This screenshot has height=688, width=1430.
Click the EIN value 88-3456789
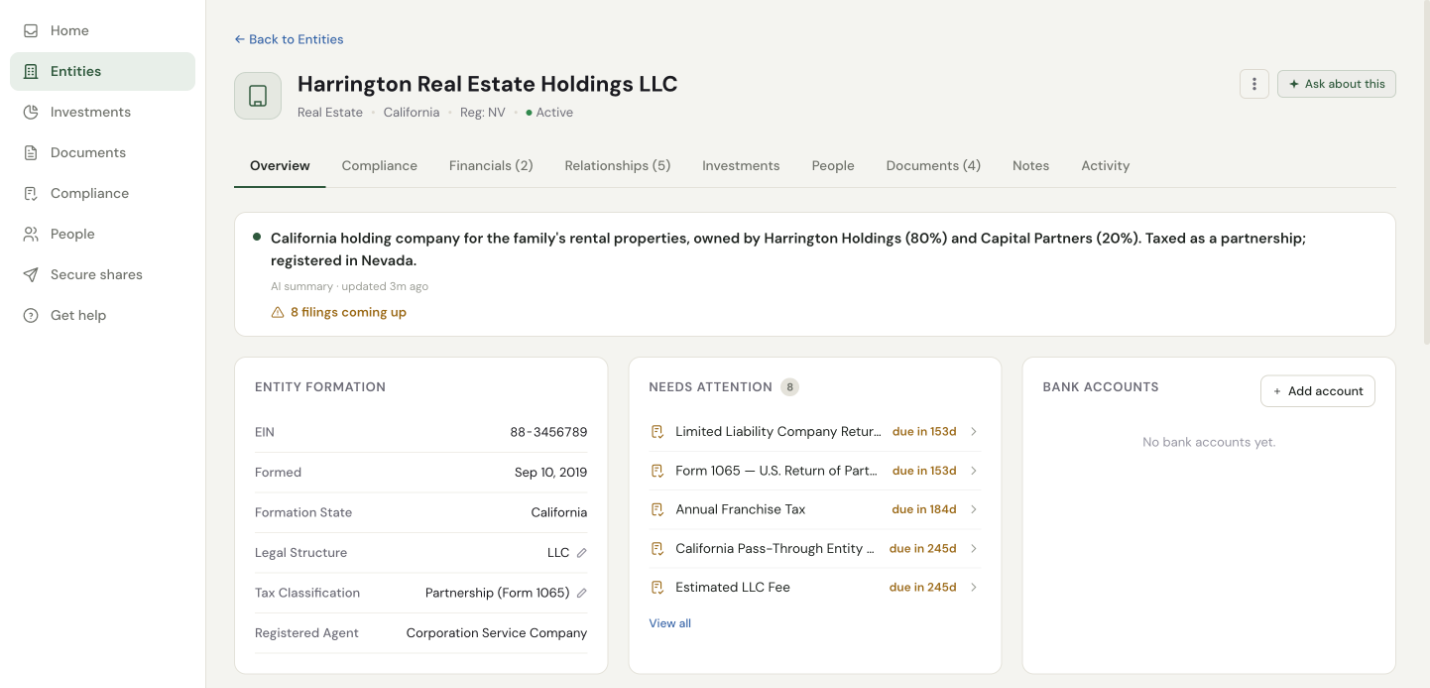[x=548, y=432]
